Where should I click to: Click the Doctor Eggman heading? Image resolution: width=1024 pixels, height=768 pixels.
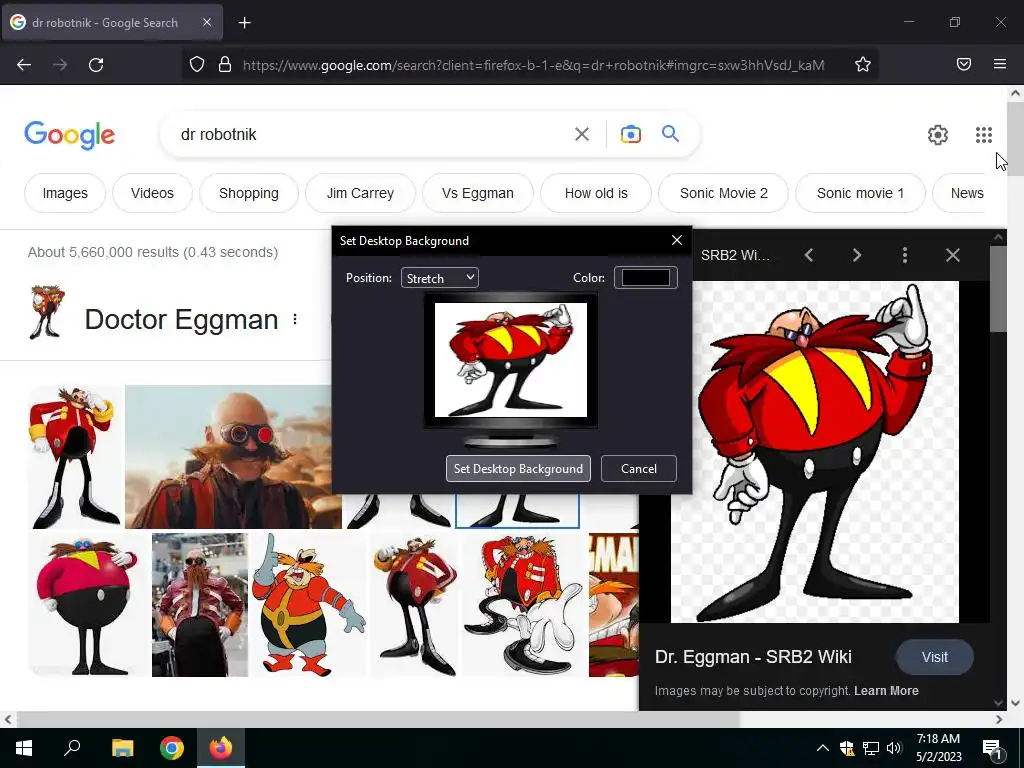coord(182,319)
